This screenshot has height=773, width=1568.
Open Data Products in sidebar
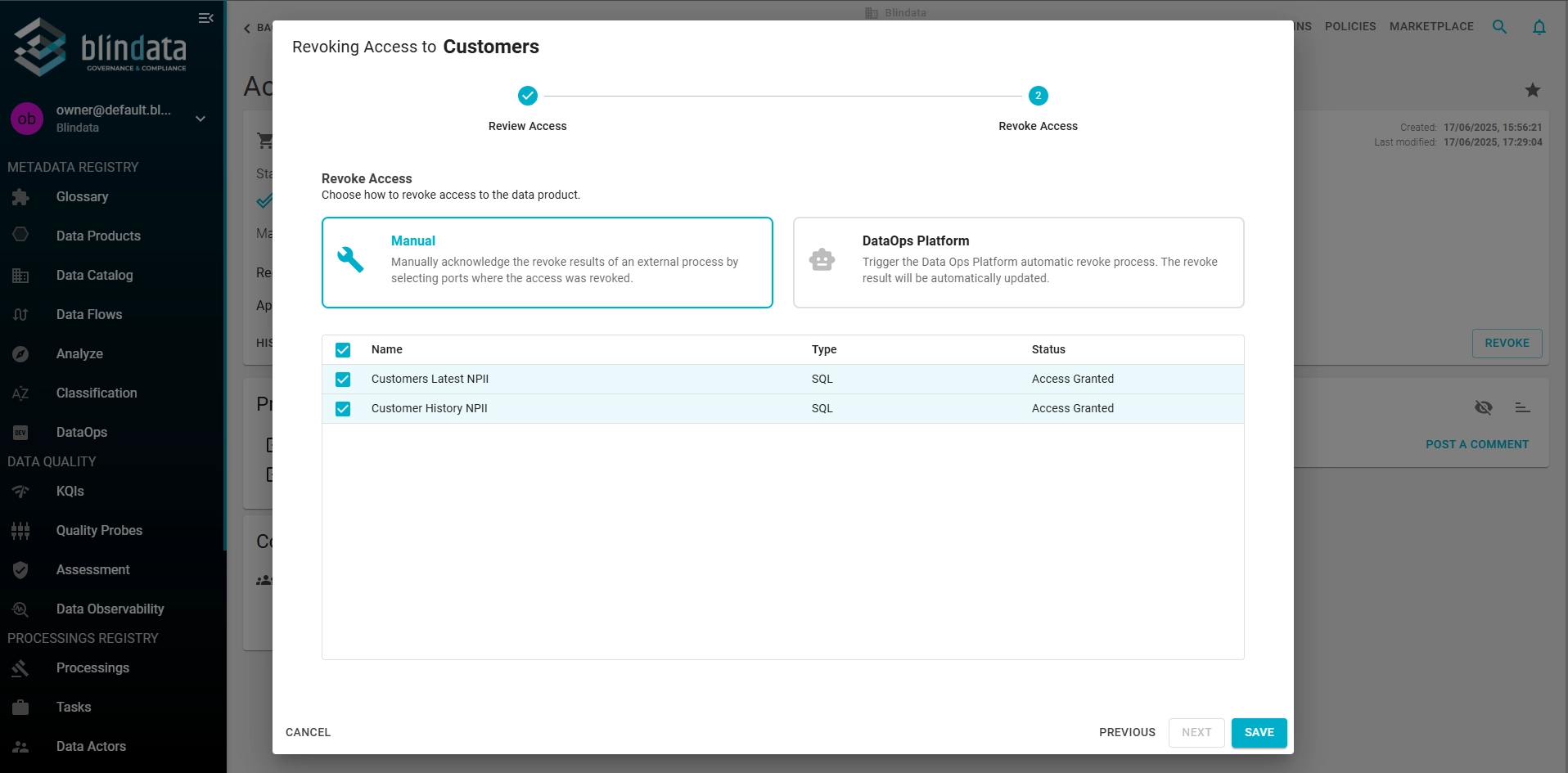click(98, 236)
